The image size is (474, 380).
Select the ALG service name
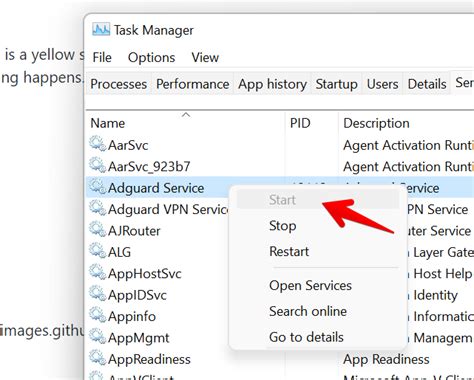click(x=119, y=252)
